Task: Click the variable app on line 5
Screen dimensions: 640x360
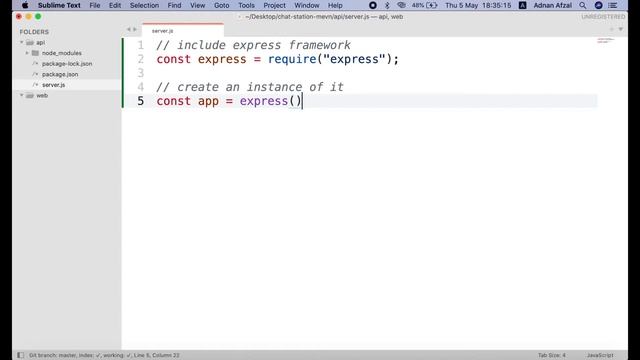Action: [208, 101]
